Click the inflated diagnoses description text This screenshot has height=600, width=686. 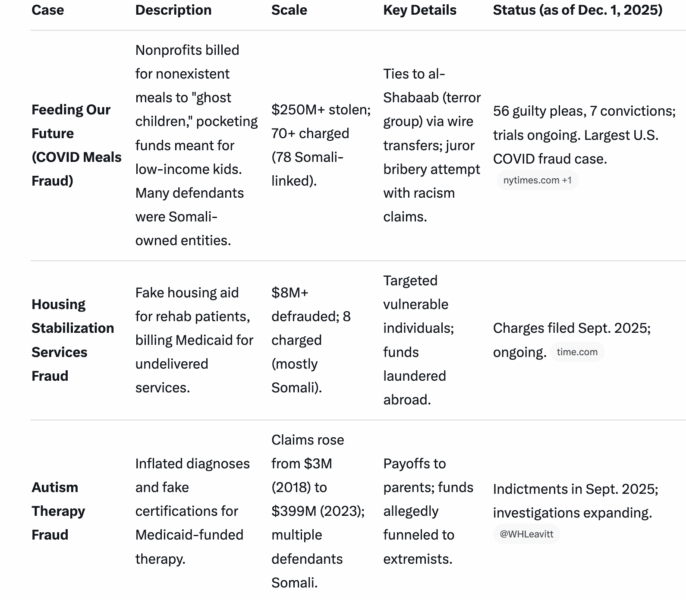pyautogui.click(x=189, y=511)
